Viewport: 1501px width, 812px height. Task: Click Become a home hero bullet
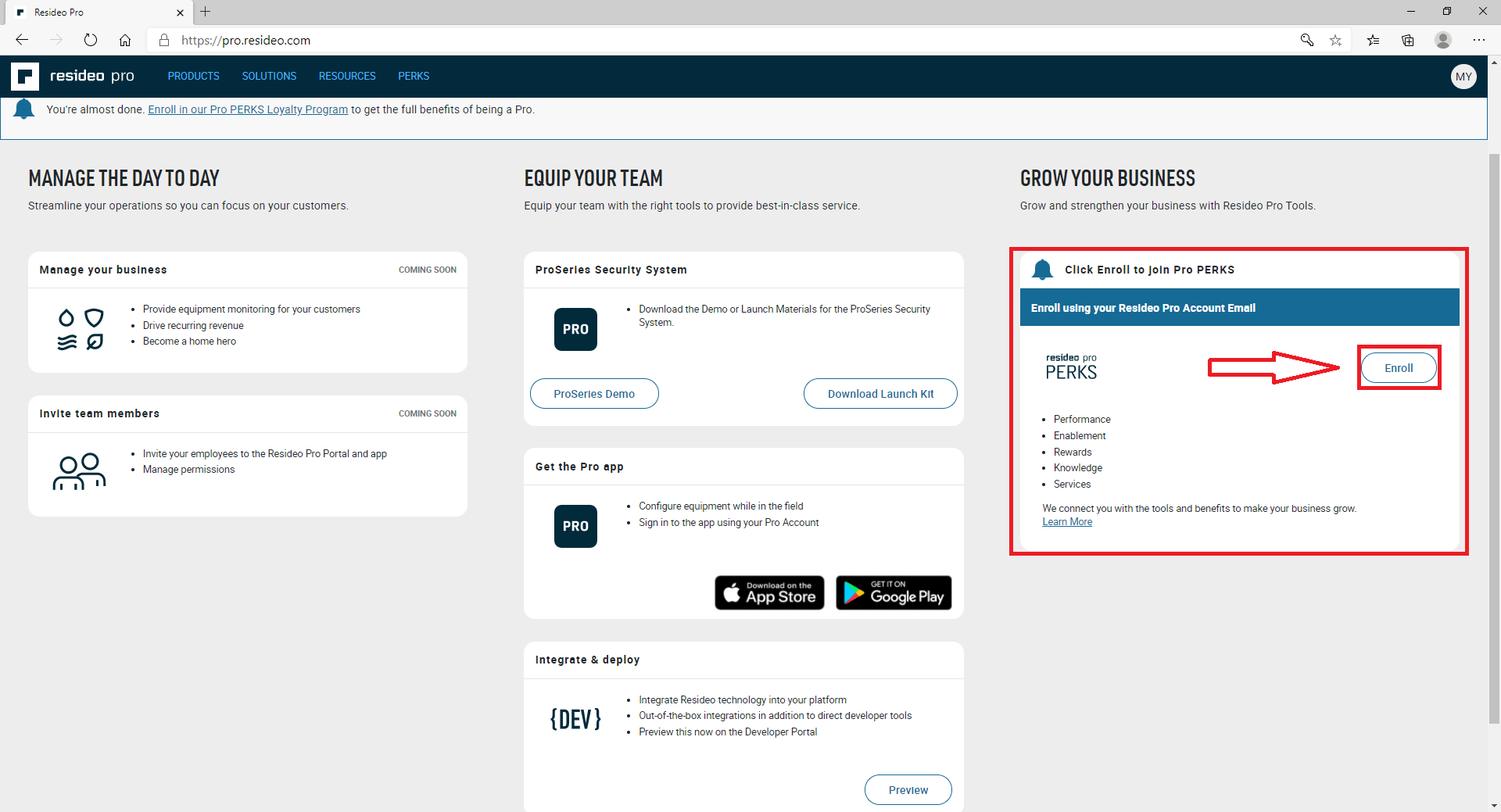click(189, 342)
